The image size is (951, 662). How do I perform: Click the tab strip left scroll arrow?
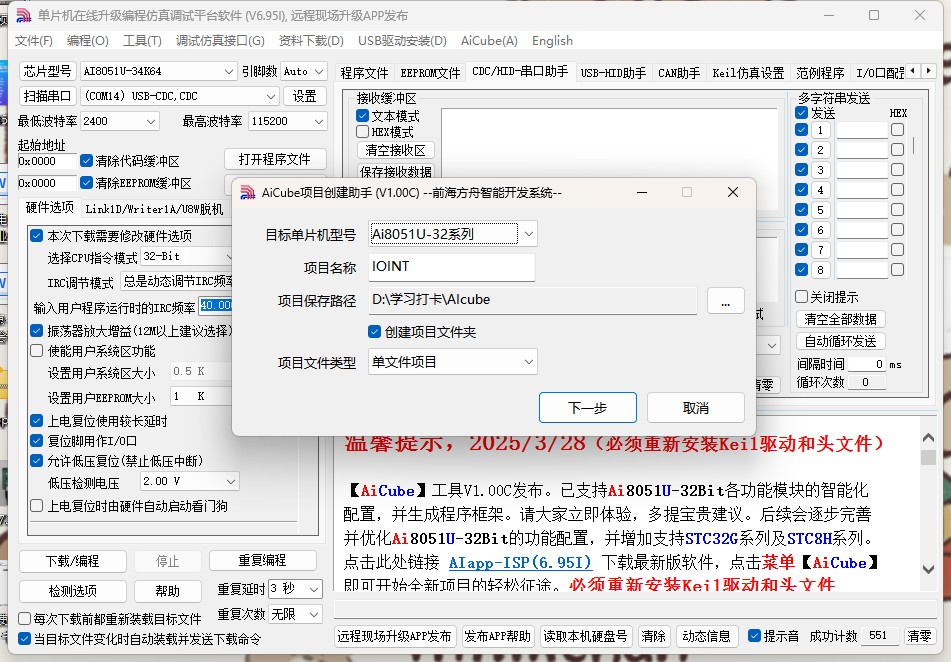click(x=913, y=71)
